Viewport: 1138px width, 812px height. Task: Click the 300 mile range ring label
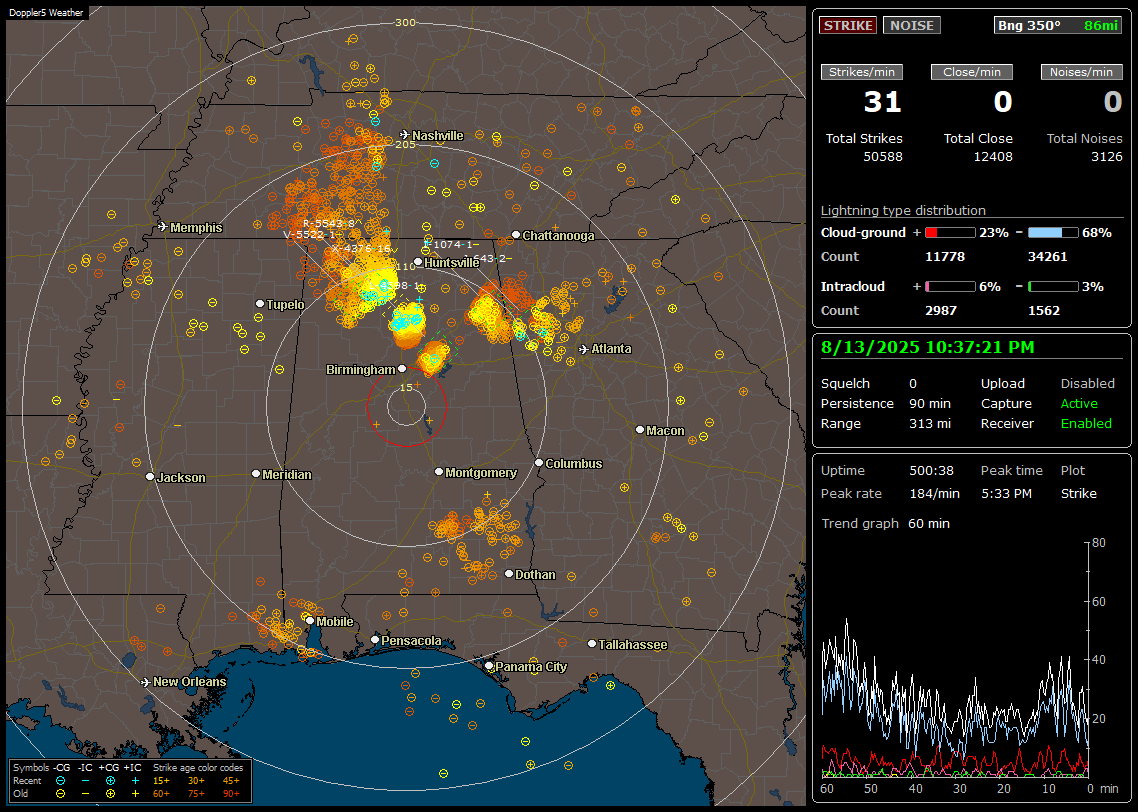coord(405,22)
